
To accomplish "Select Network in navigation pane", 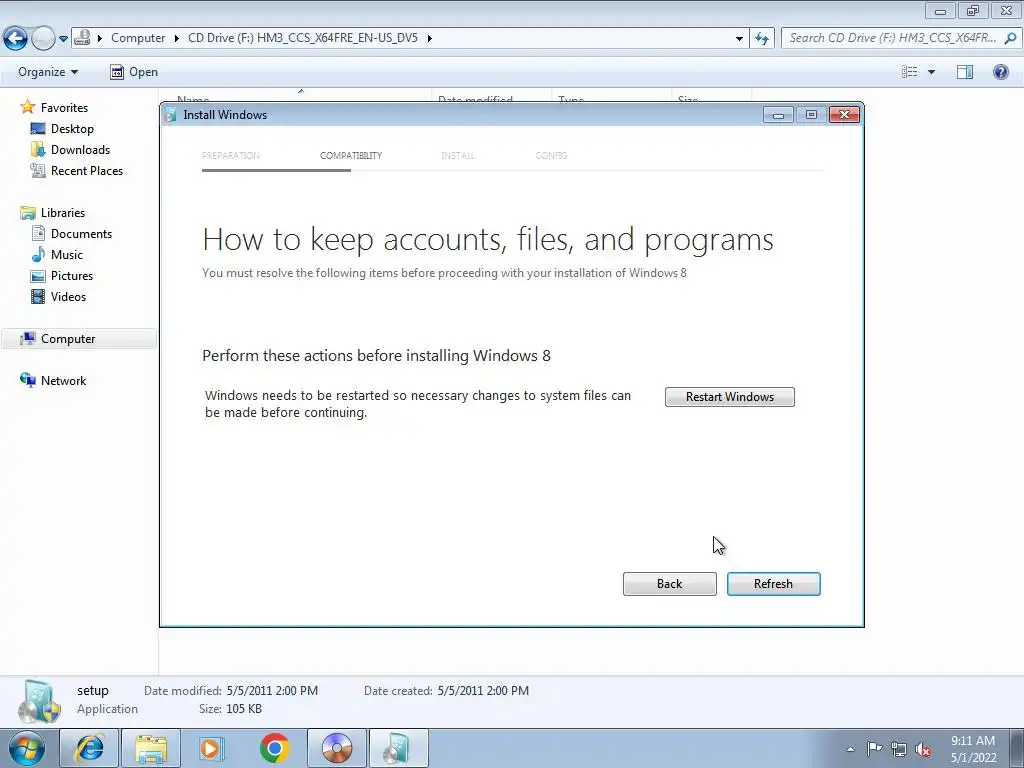I will pyautogui.click(x=63, y=381).
